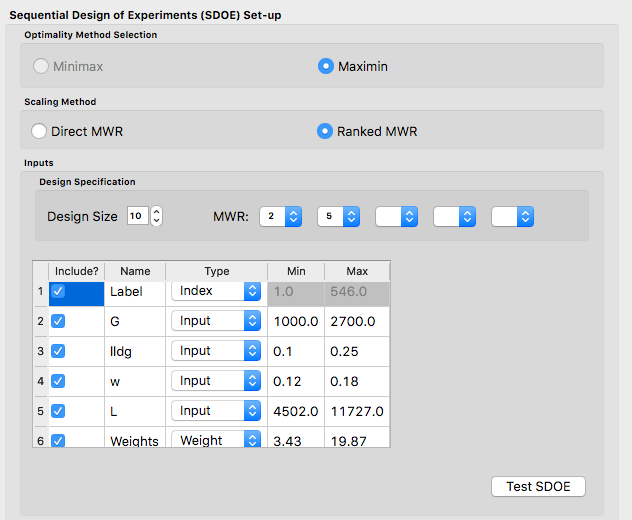Click the Max column header
Viewport: 632px width, 520px height.
click(x=357, y=271)
